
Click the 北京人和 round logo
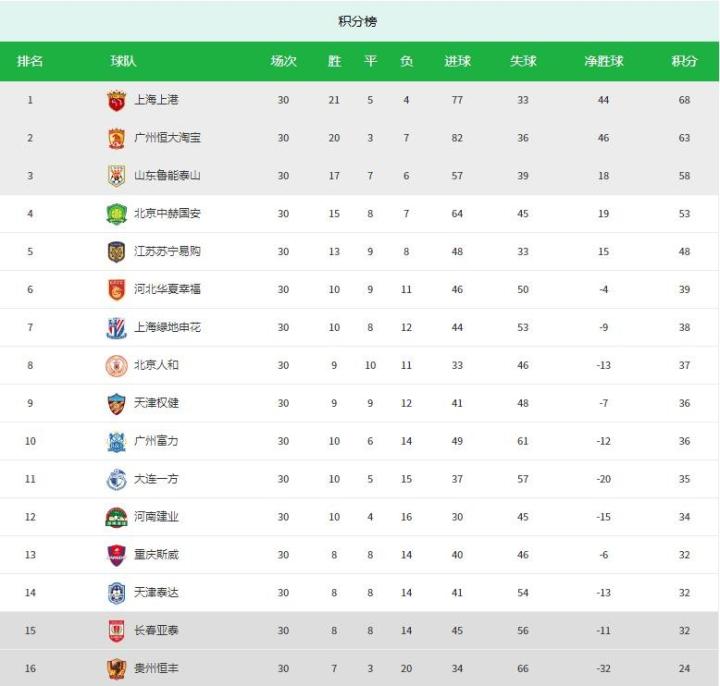117,366
